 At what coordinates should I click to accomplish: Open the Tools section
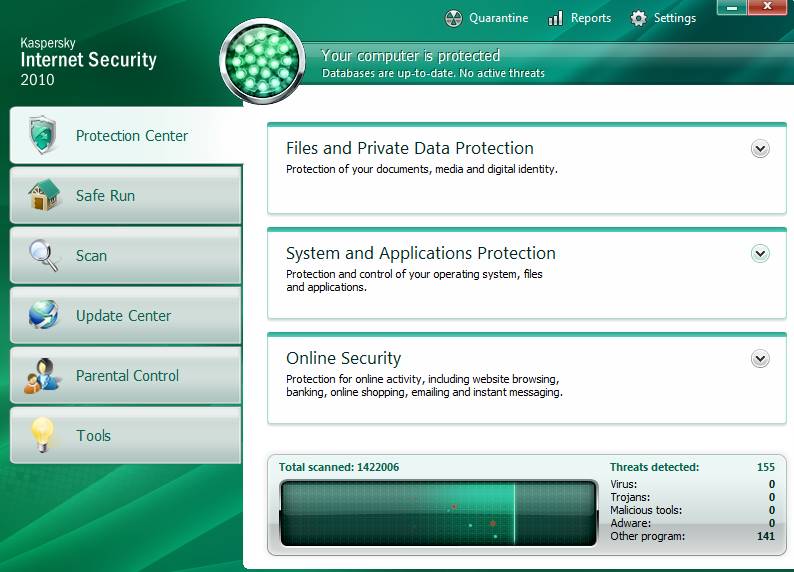tap(126, 435)
